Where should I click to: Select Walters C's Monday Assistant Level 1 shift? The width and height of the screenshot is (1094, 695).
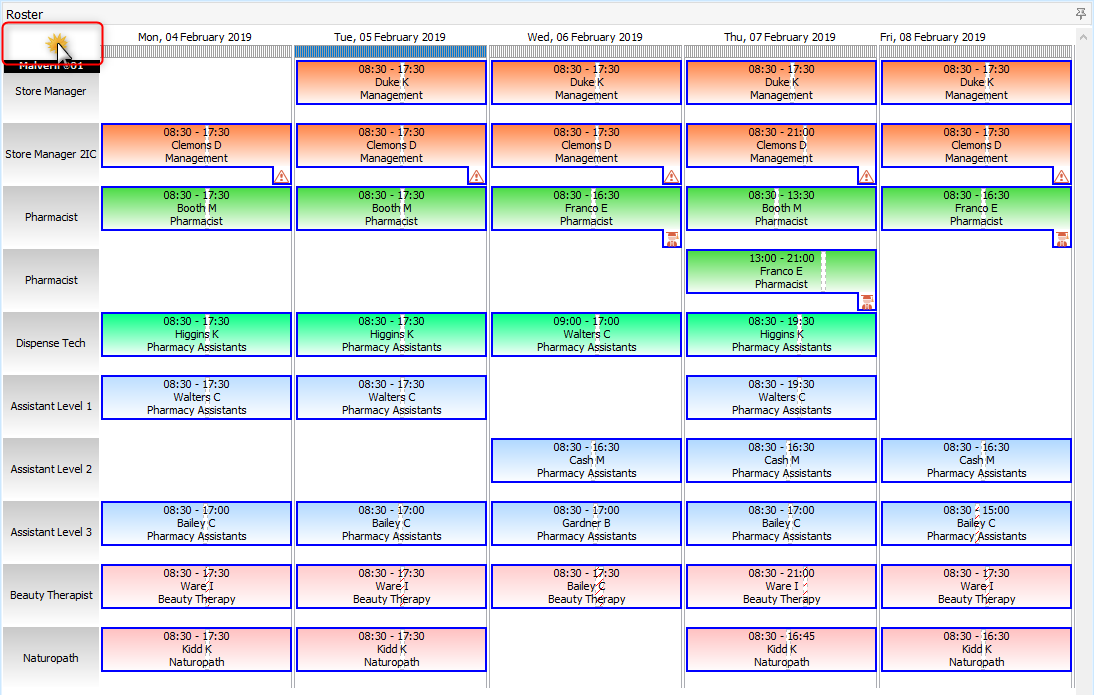[x=196, y=397]
